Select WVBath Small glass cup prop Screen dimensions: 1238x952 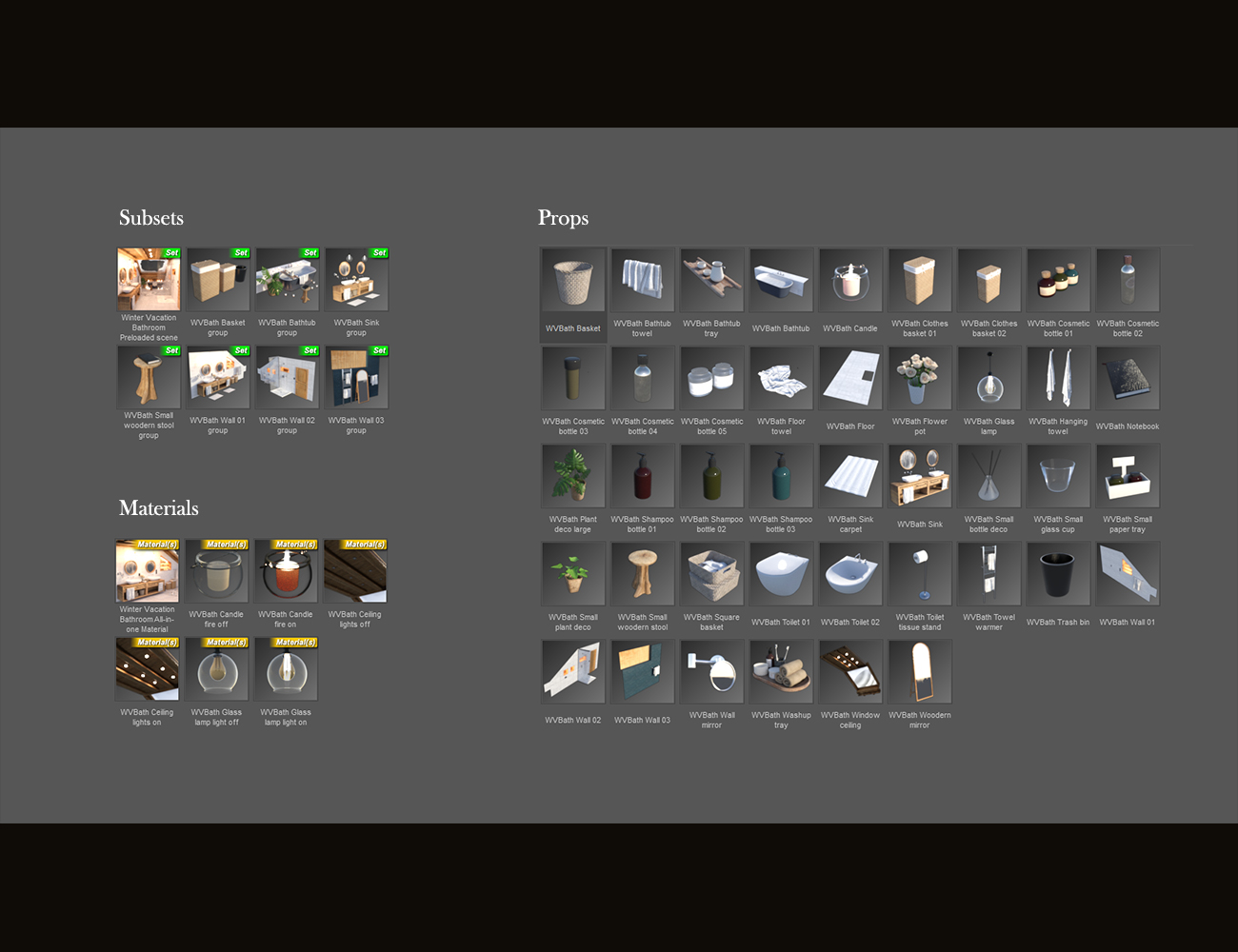pyautogui.click(x=1059, y=476)
